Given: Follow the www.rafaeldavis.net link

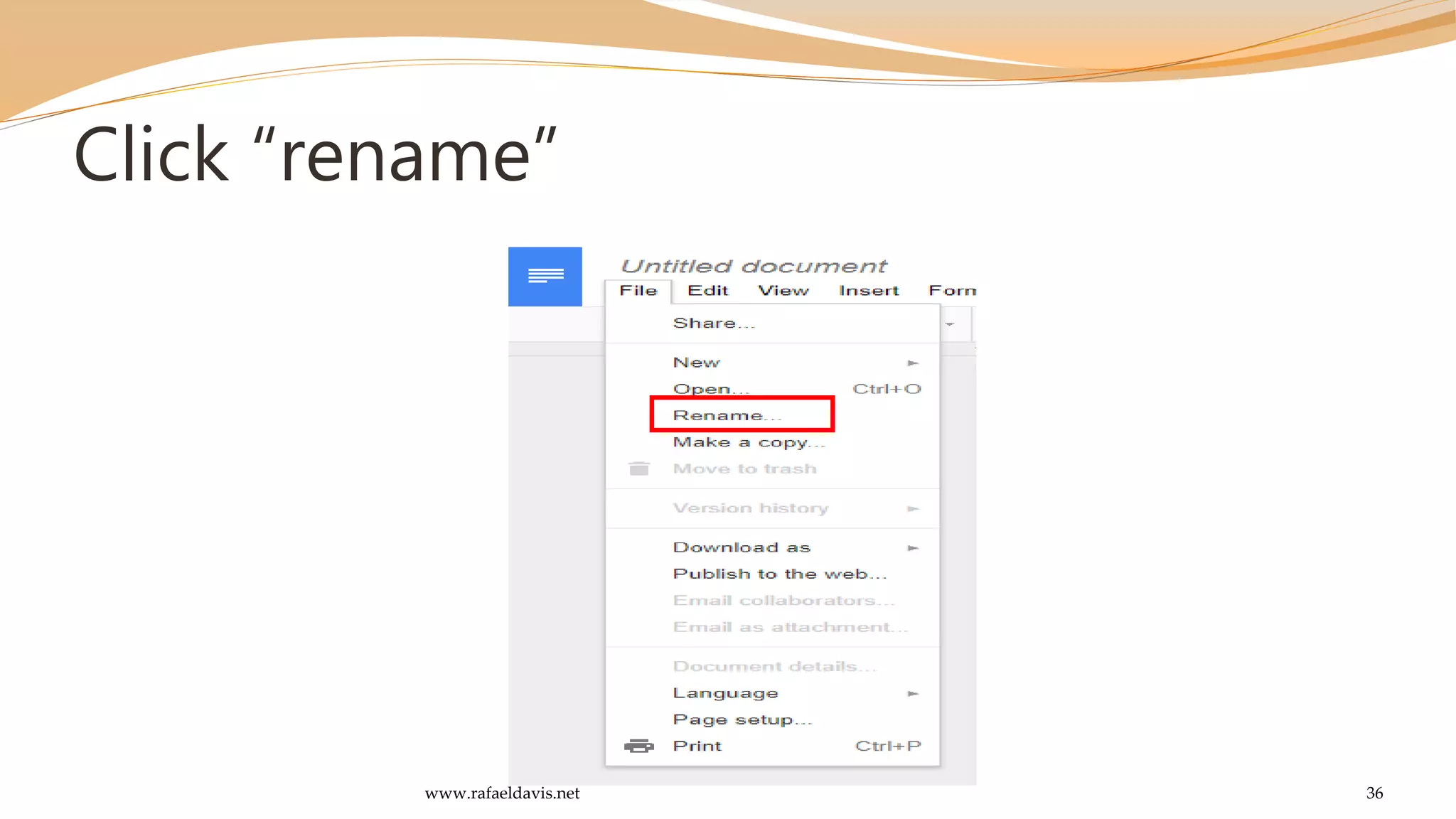Looking at the screenshot, I should [502, 793].
